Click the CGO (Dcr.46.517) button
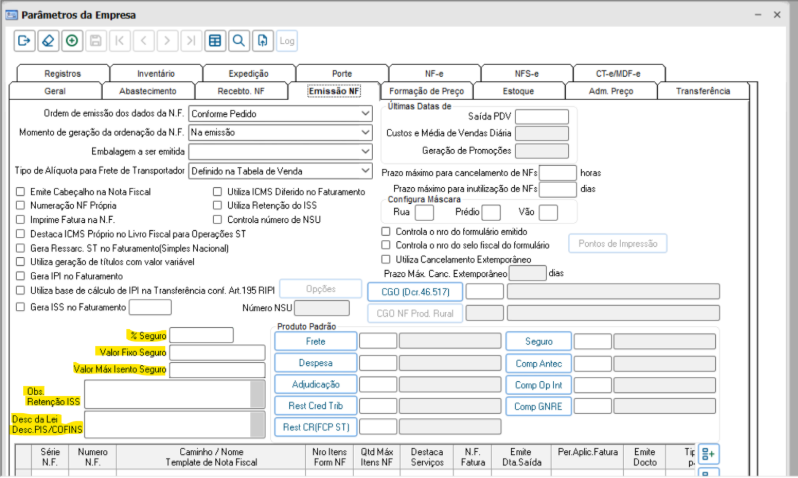The height and width of the screenshot is (478, 798). click(414, 292)
